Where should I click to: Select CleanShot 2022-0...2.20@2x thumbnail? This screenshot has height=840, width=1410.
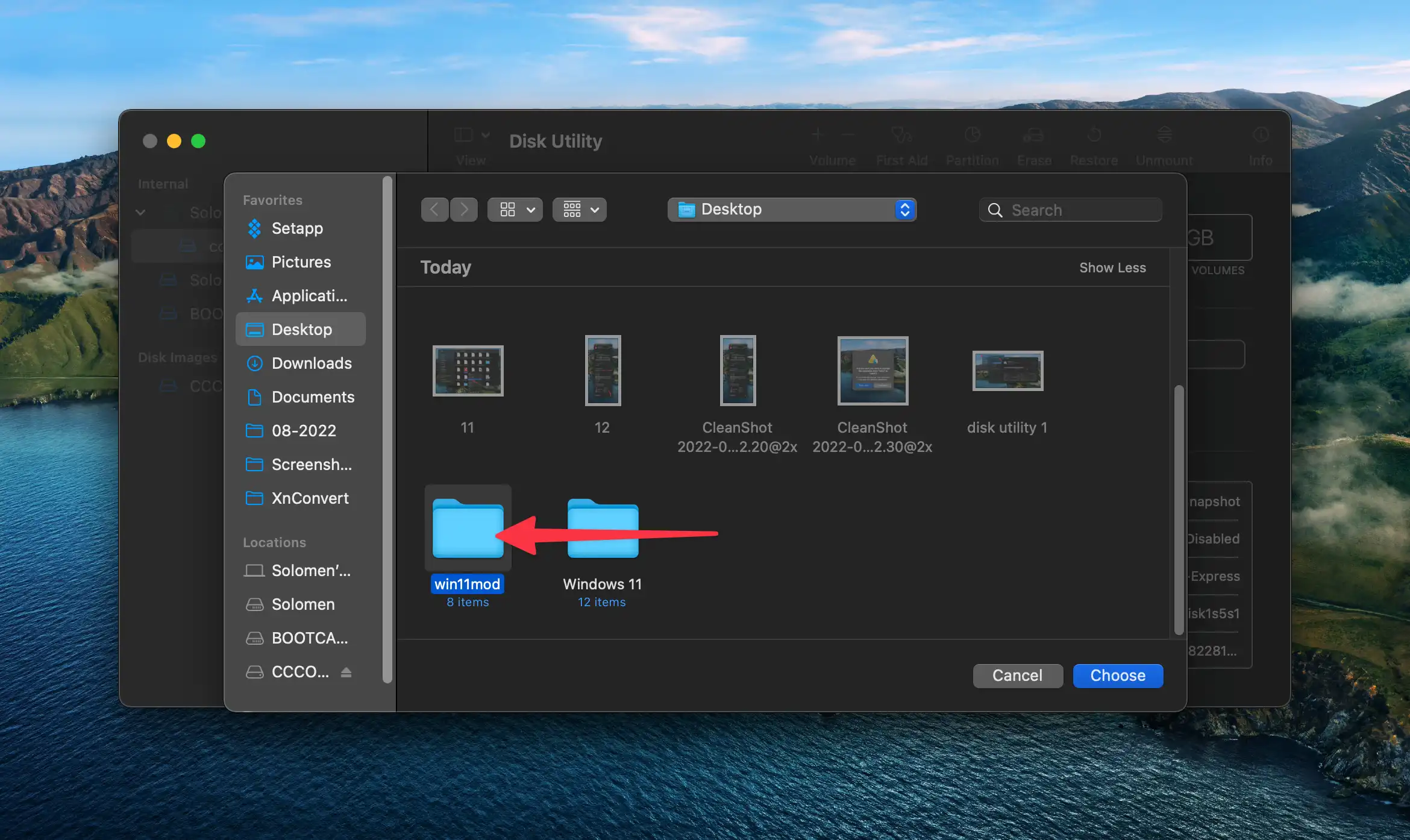[738, 371]
